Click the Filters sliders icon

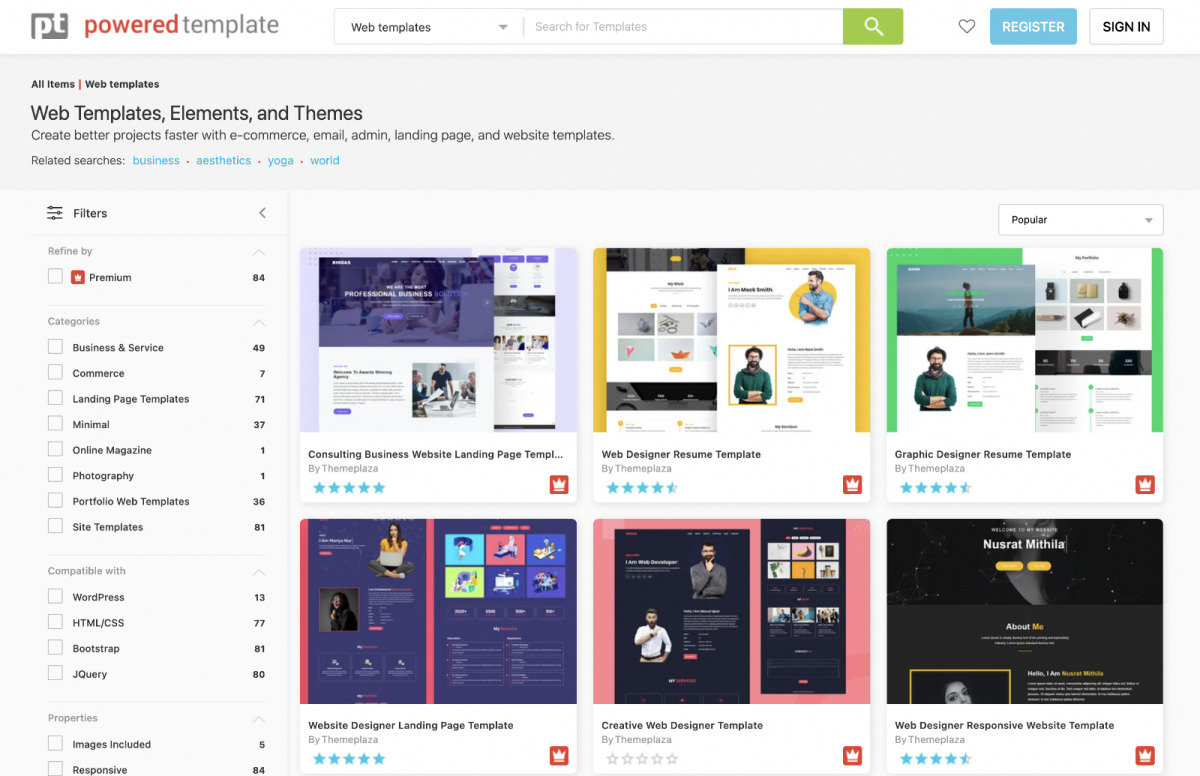tap(55, 213)
